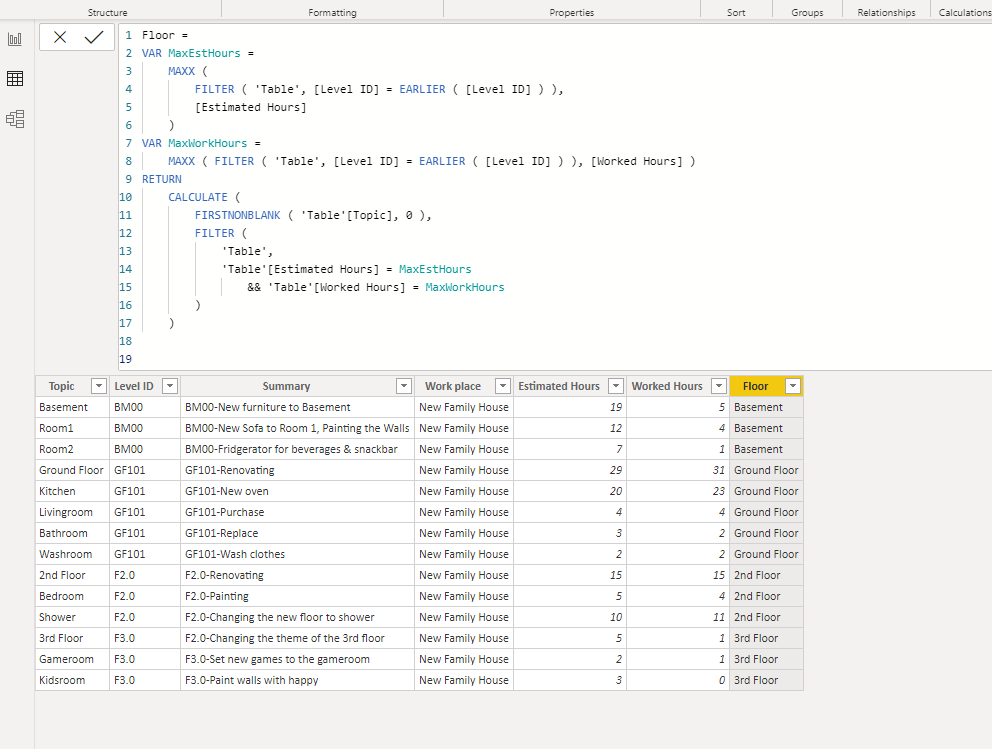992x749 pixels.
Task: Select the Shower topic cell
Action: (72, 617)
